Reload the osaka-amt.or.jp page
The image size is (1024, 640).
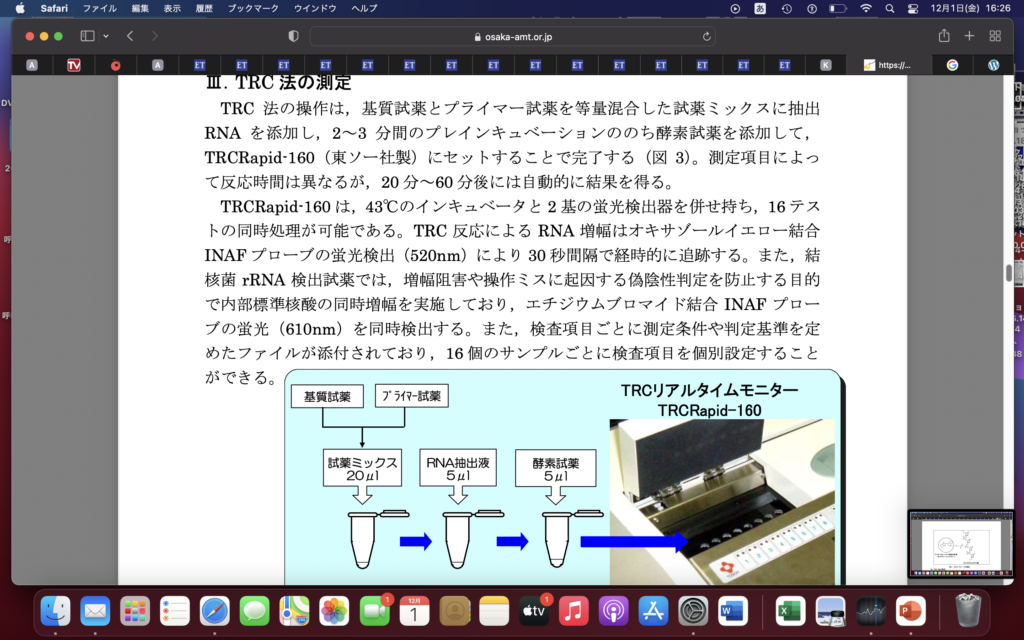707,36
